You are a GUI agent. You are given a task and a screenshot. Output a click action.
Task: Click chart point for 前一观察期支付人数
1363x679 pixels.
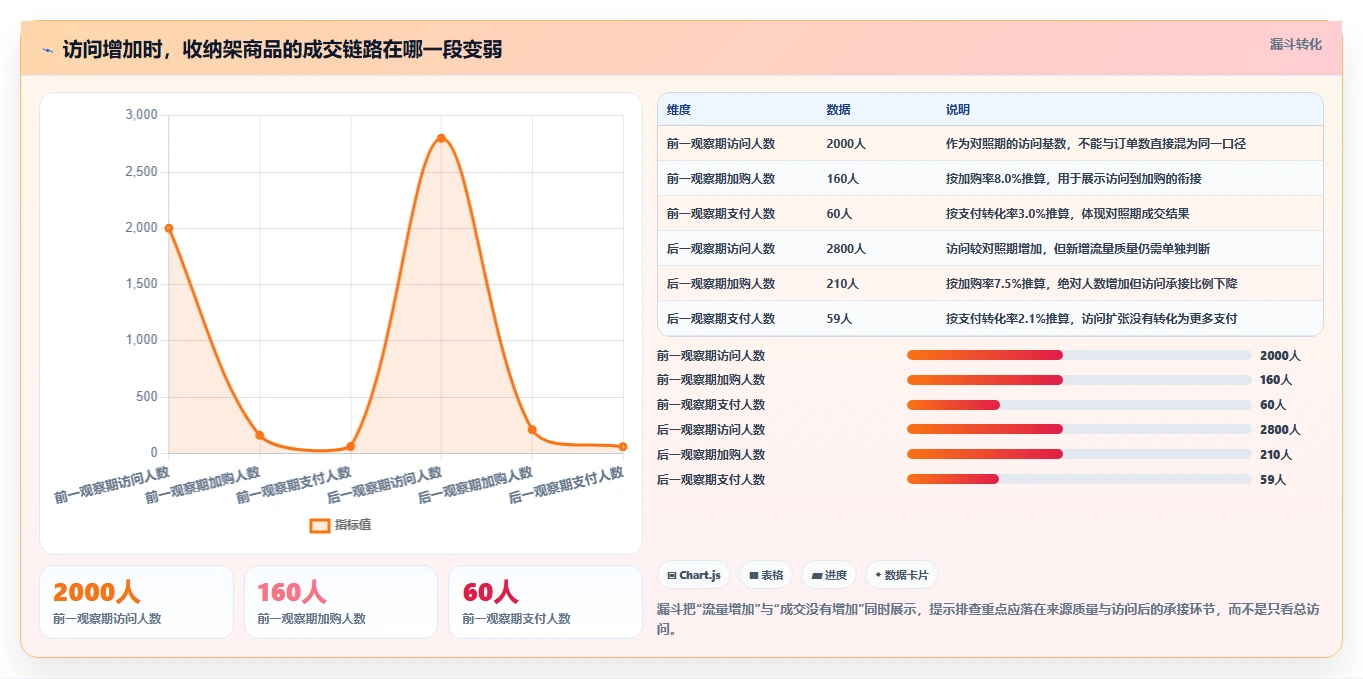(x=350, y=446)
